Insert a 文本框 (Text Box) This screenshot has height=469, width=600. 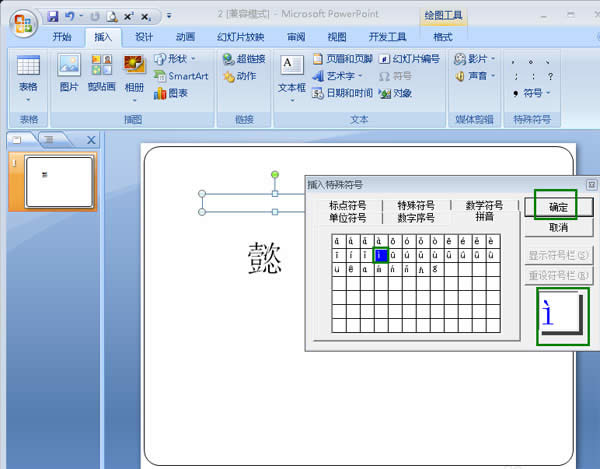pyautogui.click(x=291, y=74)
